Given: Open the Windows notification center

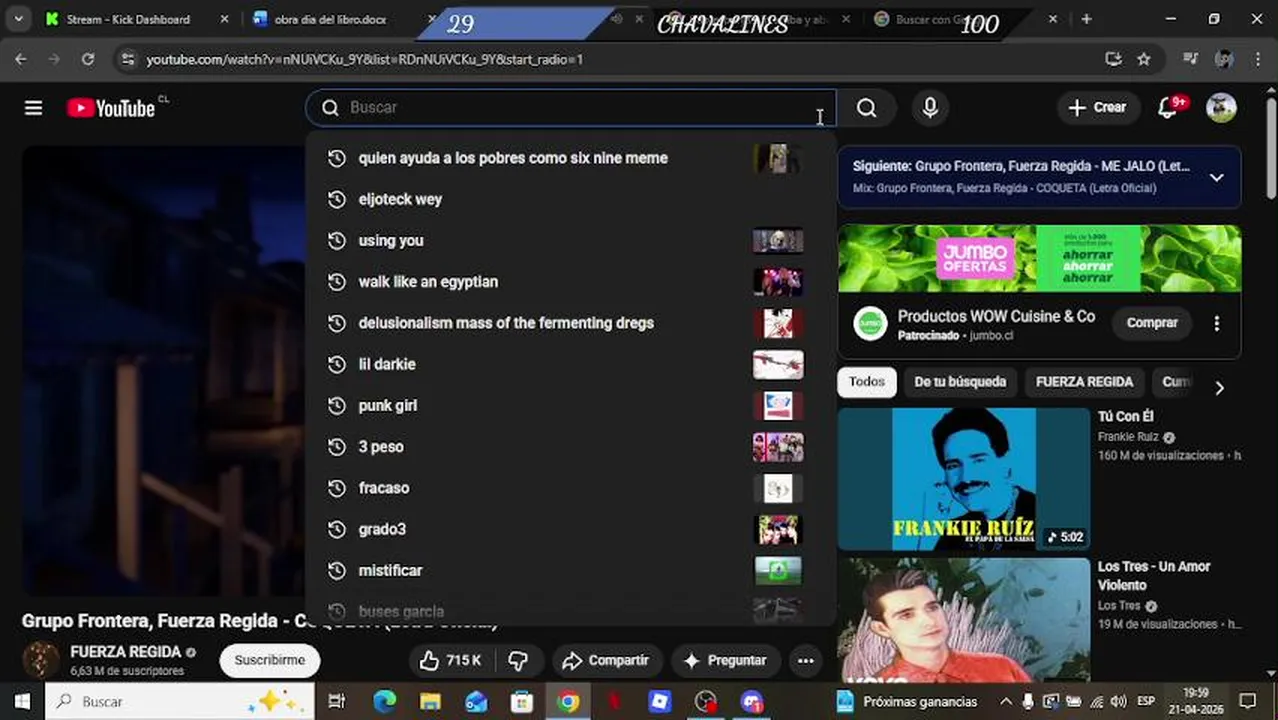Looking at the screenshot, I should 1248,701.
